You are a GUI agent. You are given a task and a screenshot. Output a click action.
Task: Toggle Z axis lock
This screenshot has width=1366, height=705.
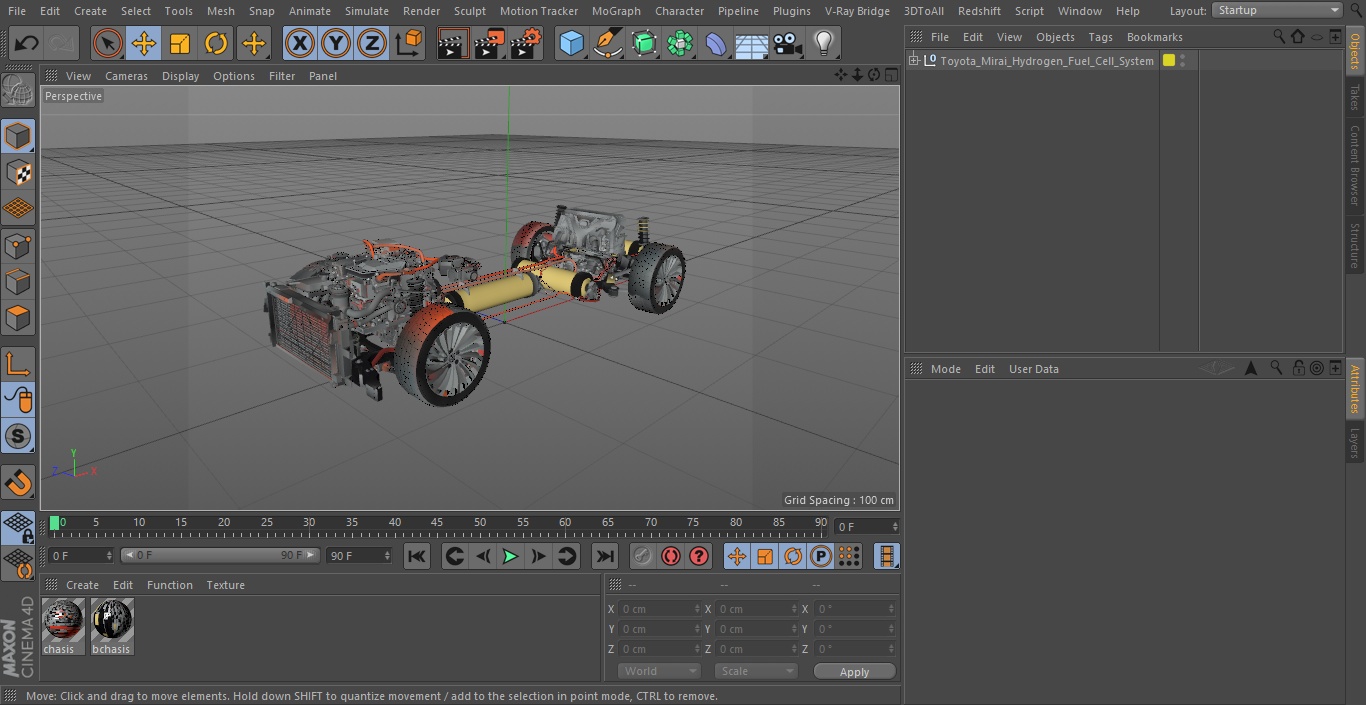(372, 43)
